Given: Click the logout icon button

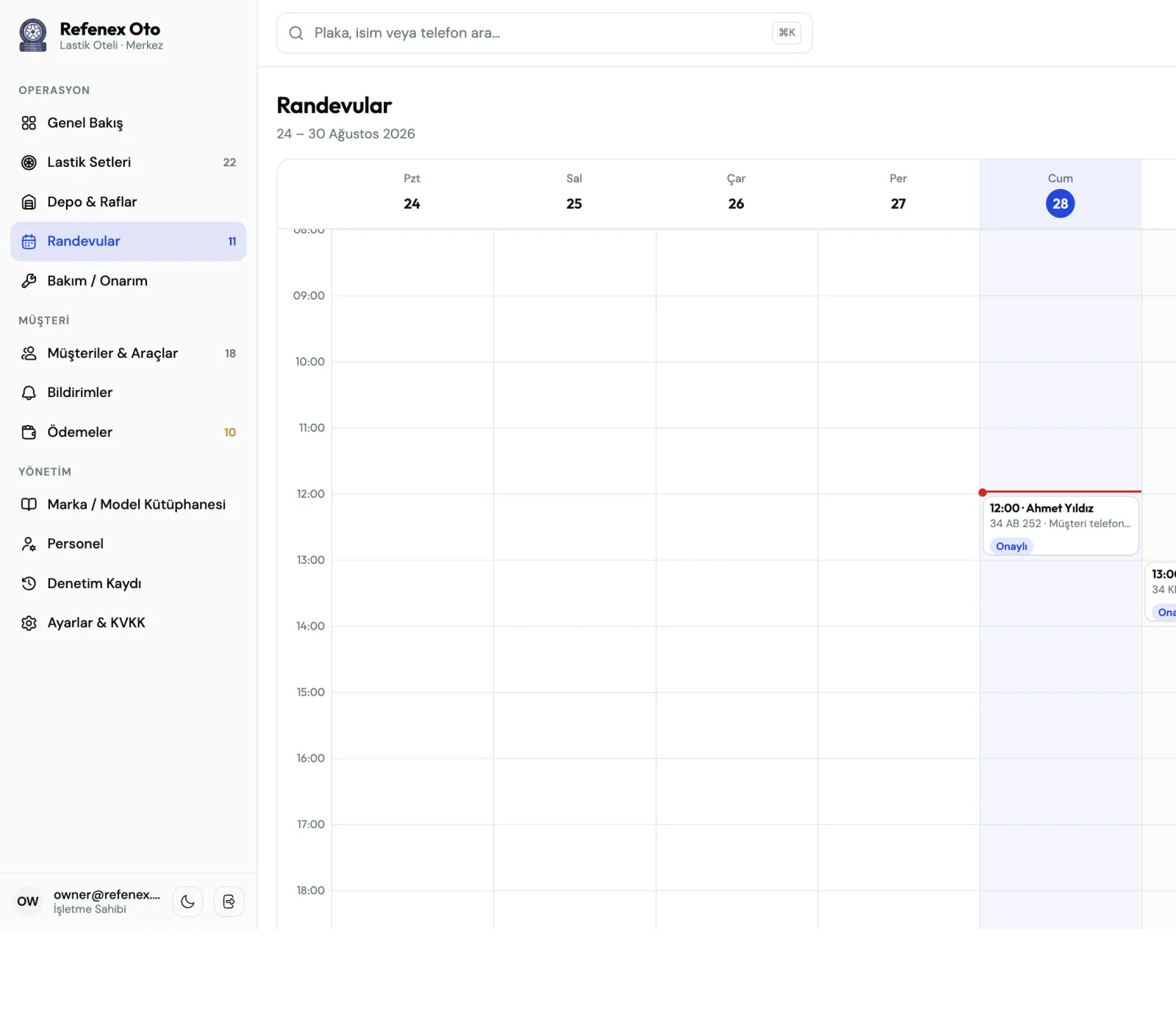Looking at the screenshot, I should click(x=229, y=901).
